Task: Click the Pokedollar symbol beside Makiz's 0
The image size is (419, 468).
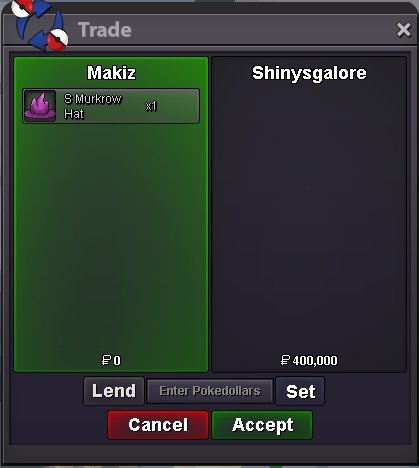Action: [106, 360]
